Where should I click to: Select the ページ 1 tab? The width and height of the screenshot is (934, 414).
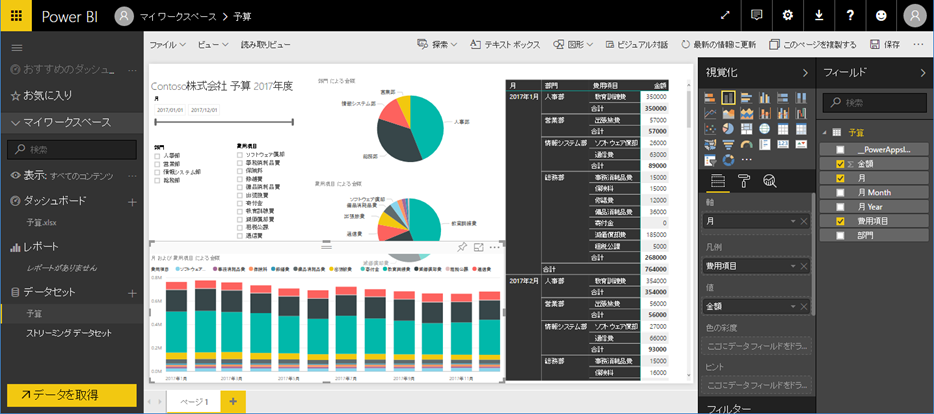tap(194, 401)
